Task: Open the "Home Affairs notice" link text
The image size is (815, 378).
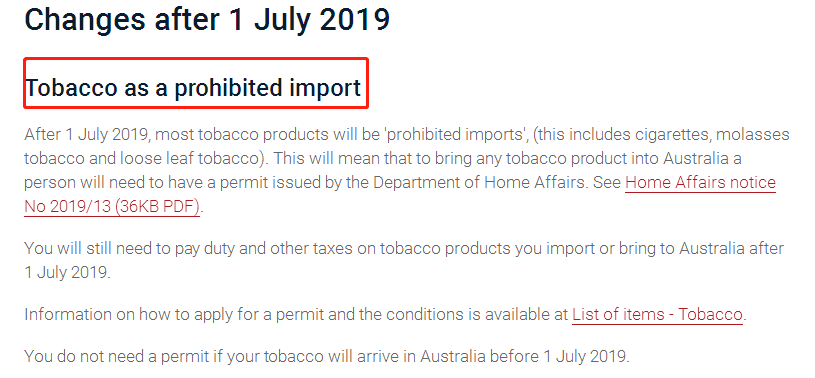Action: 700,183
